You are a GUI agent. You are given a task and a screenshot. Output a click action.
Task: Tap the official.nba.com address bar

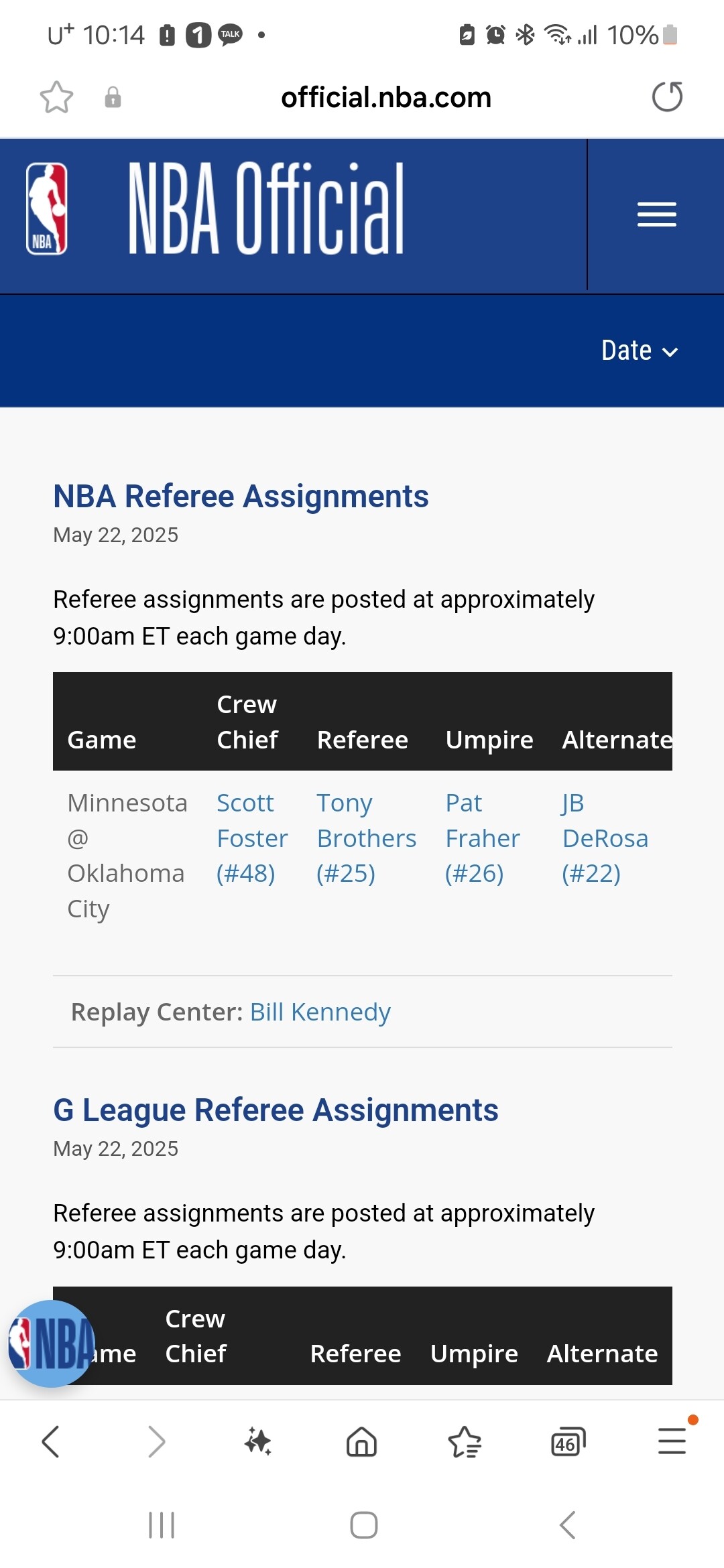pos(385,98)
